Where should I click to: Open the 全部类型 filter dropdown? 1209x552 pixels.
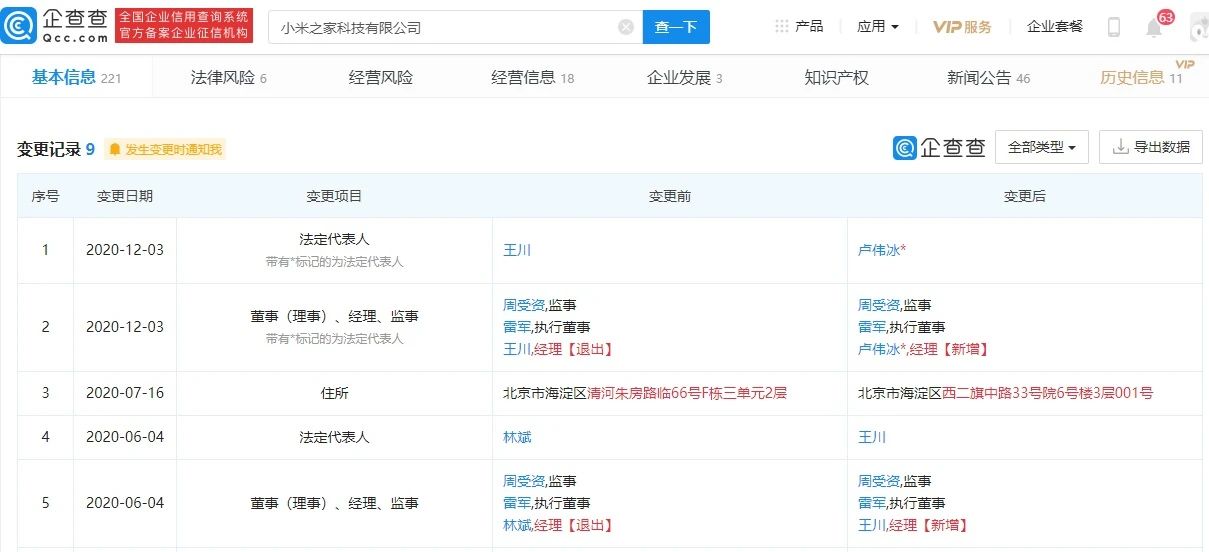pyautogui.click(x=1041, y=147)
